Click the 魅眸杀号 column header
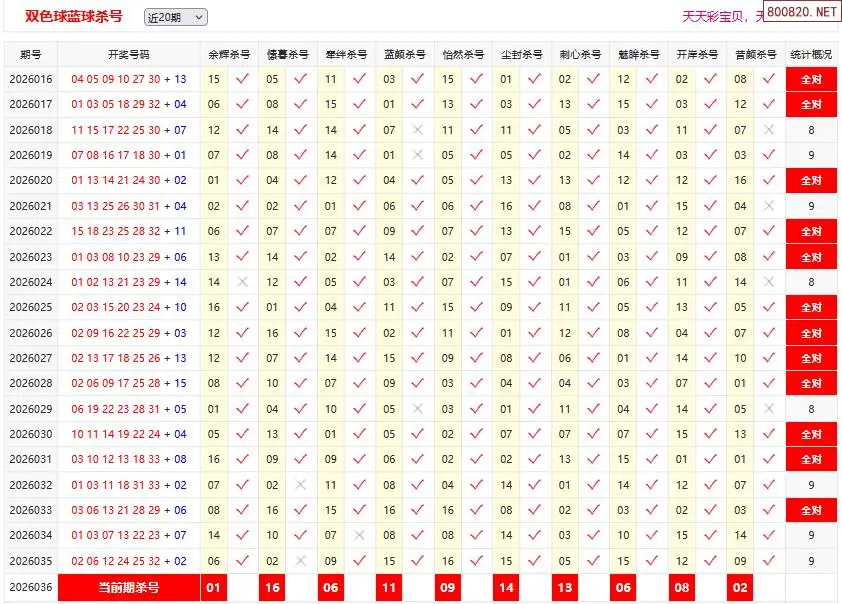Viewport: 842px width, 604px height. pyautogui.click(x=638, y=55)
